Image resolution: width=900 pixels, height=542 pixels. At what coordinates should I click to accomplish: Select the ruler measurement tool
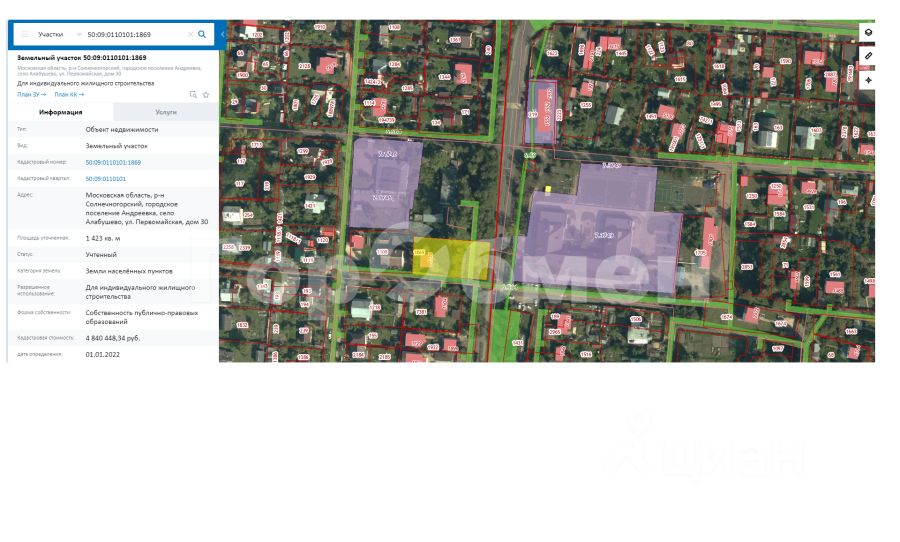(868, 56)
